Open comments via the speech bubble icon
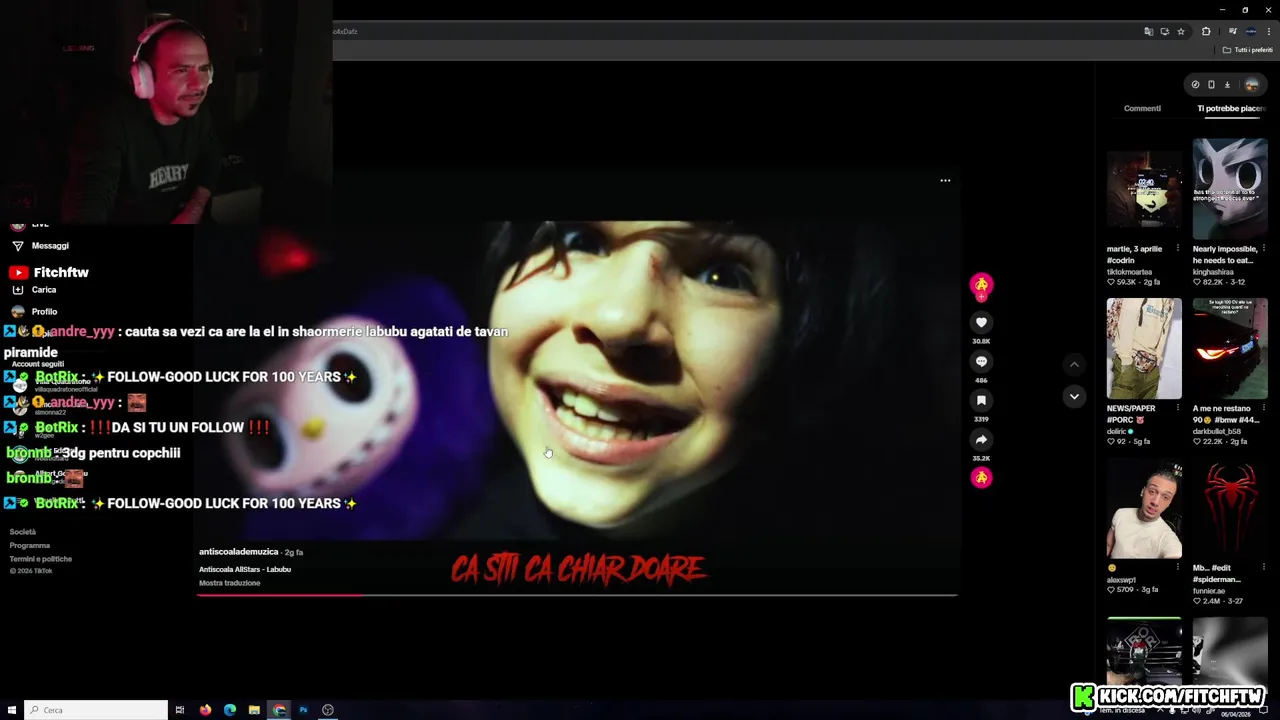The image size is (1280, 720). coord(981,361)
